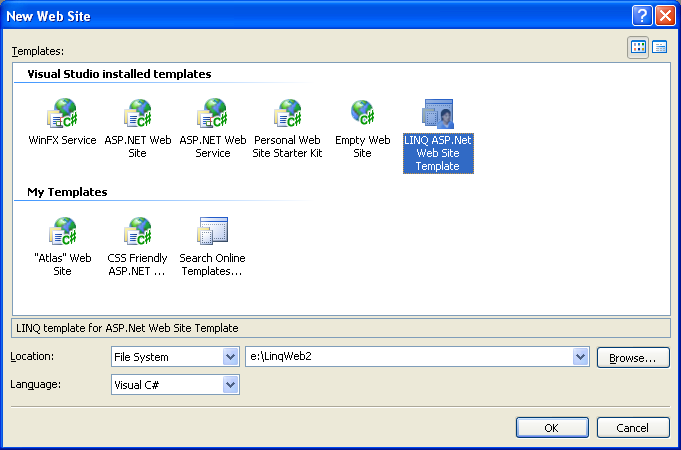This screenshot has width=681, height=450.
Task: Click the "Location:" label
Action: 32,357
